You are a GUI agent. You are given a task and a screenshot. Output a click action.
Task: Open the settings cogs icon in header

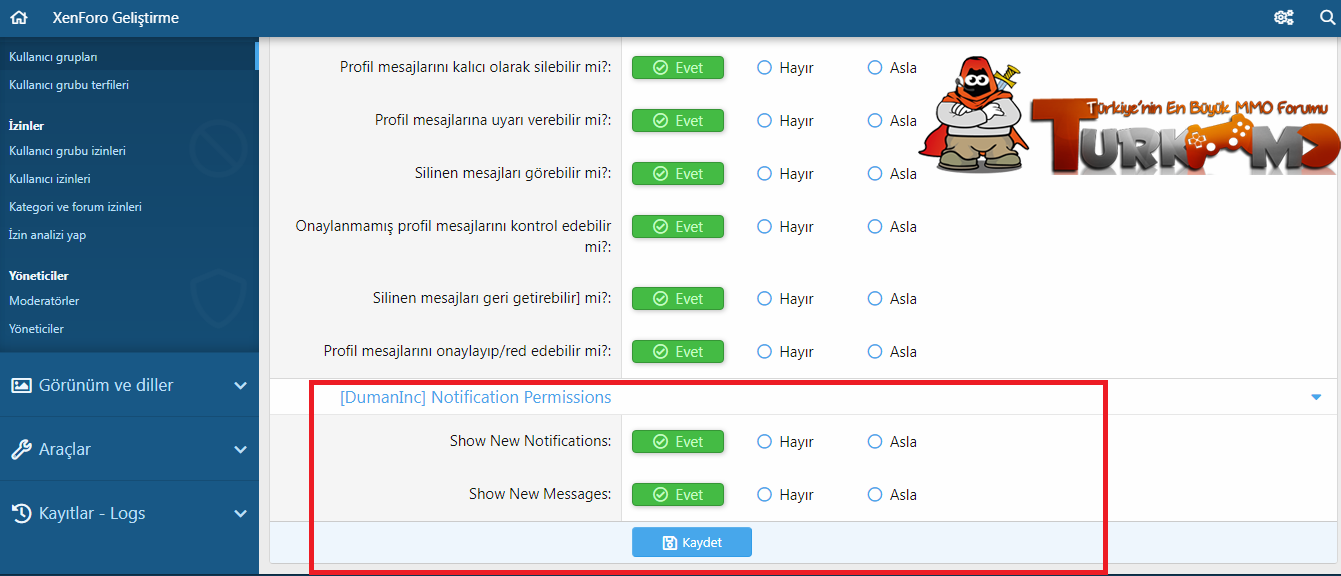pyautogui.click(x=1284, y=18)
